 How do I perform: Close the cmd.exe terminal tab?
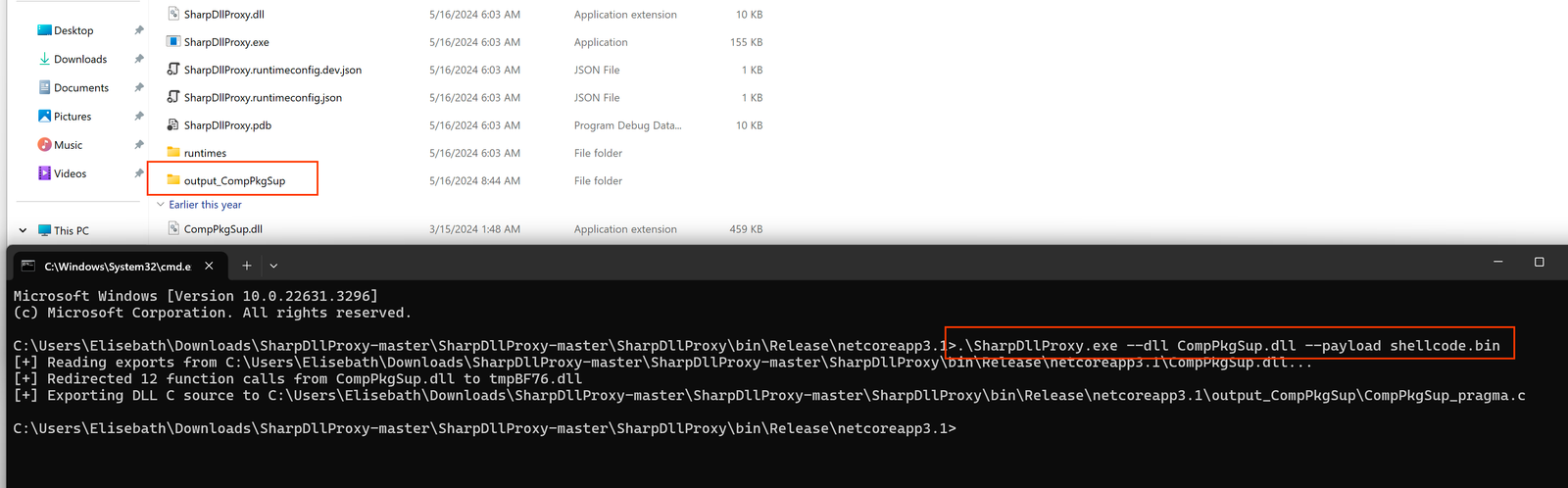[x=209, y=266]
